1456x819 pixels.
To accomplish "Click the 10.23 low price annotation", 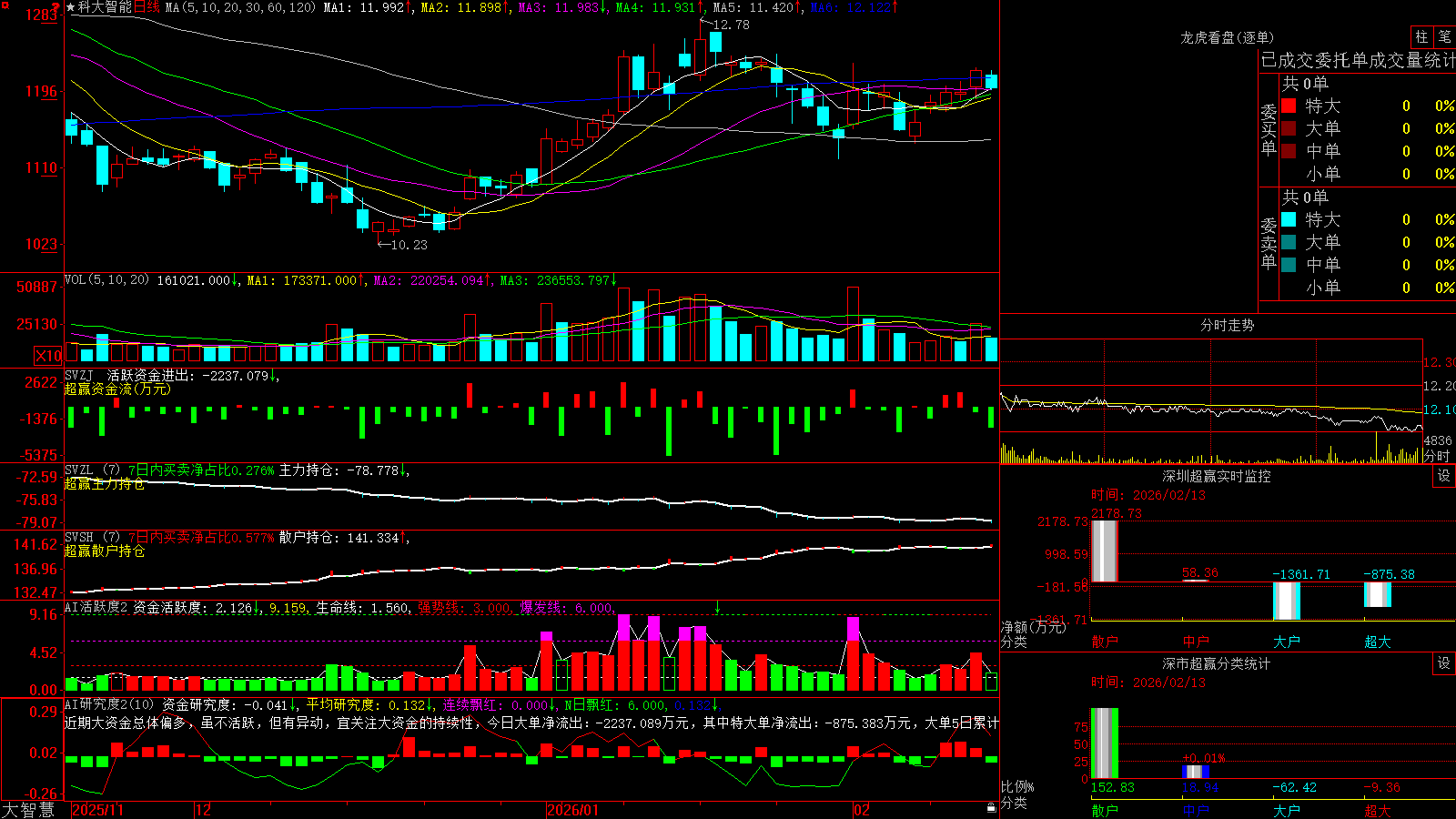I will click(409, 244).
